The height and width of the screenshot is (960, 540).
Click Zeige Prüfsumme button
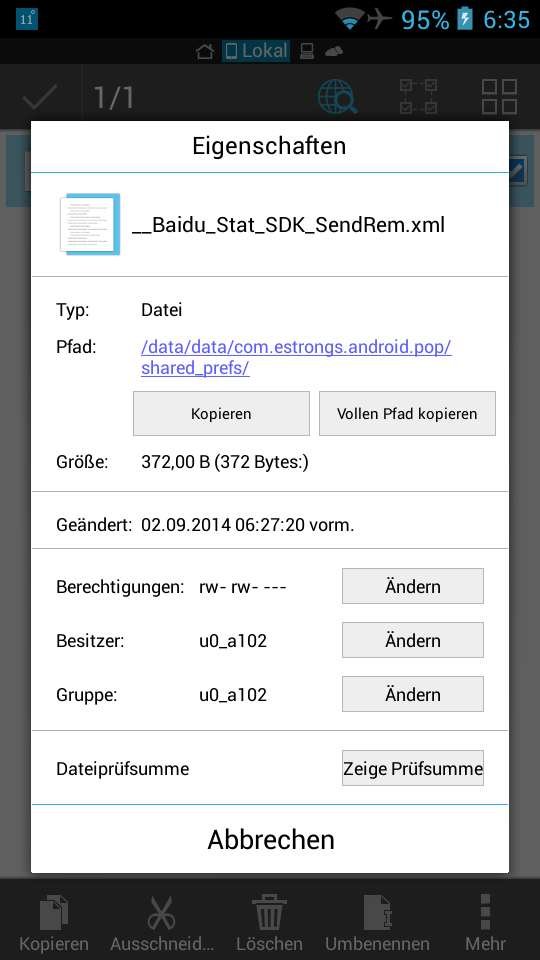(413, 768)
